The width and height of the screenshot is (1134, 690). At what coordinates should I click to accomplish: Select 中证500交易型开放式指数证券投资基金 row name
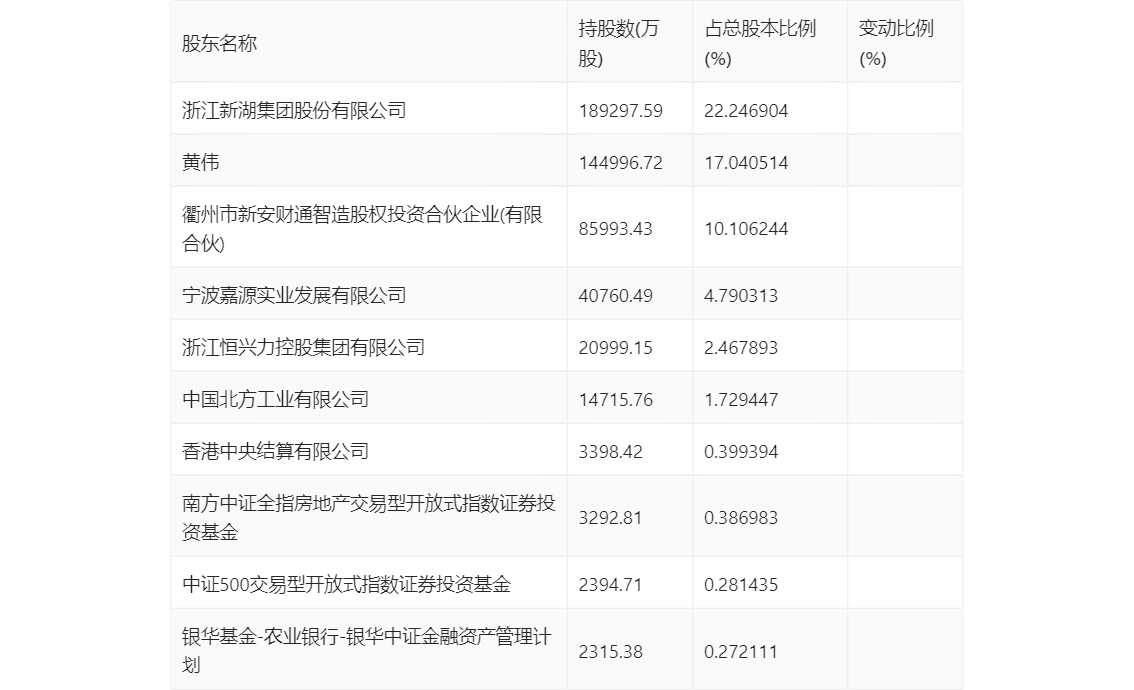point(346,584)
